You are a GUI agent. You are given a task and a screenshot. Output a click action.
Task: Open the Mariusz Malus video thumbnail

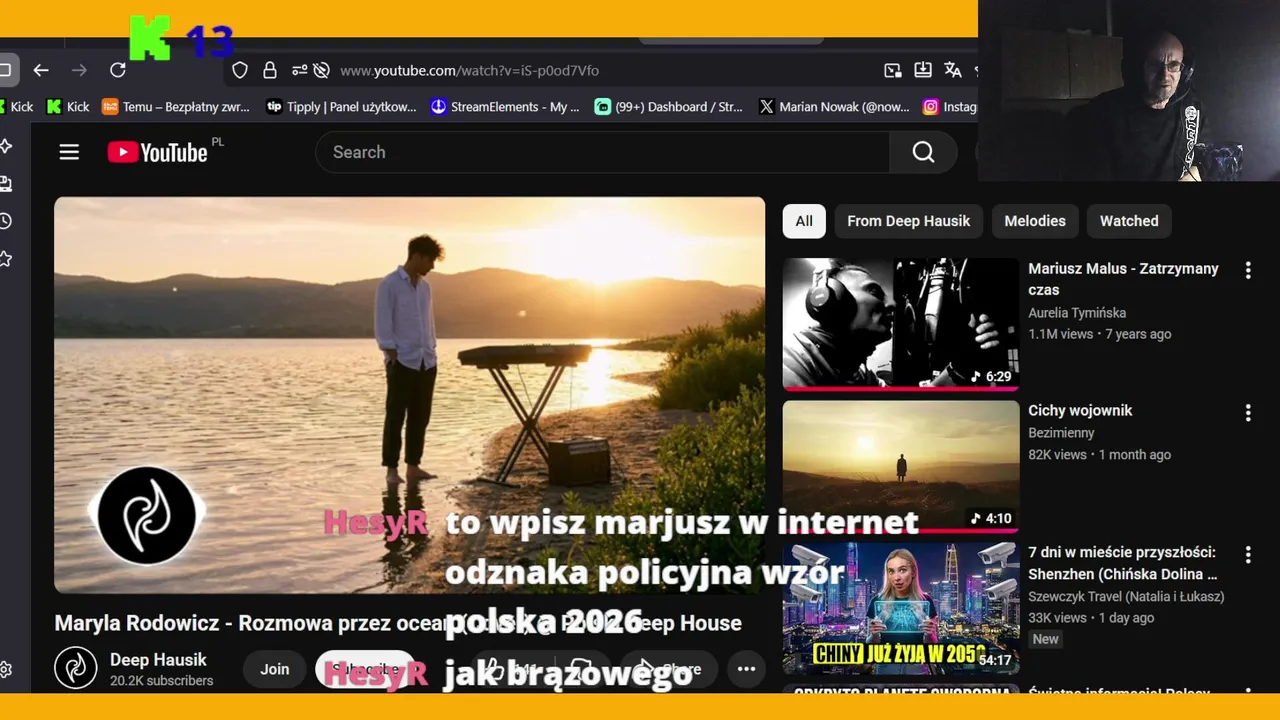click(x=901, y=324)
